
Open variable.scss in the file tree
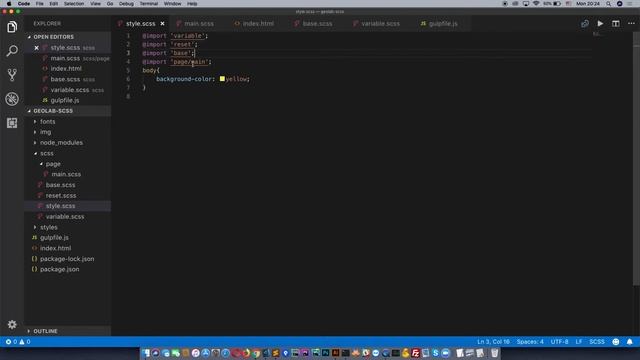coord(64,217)
